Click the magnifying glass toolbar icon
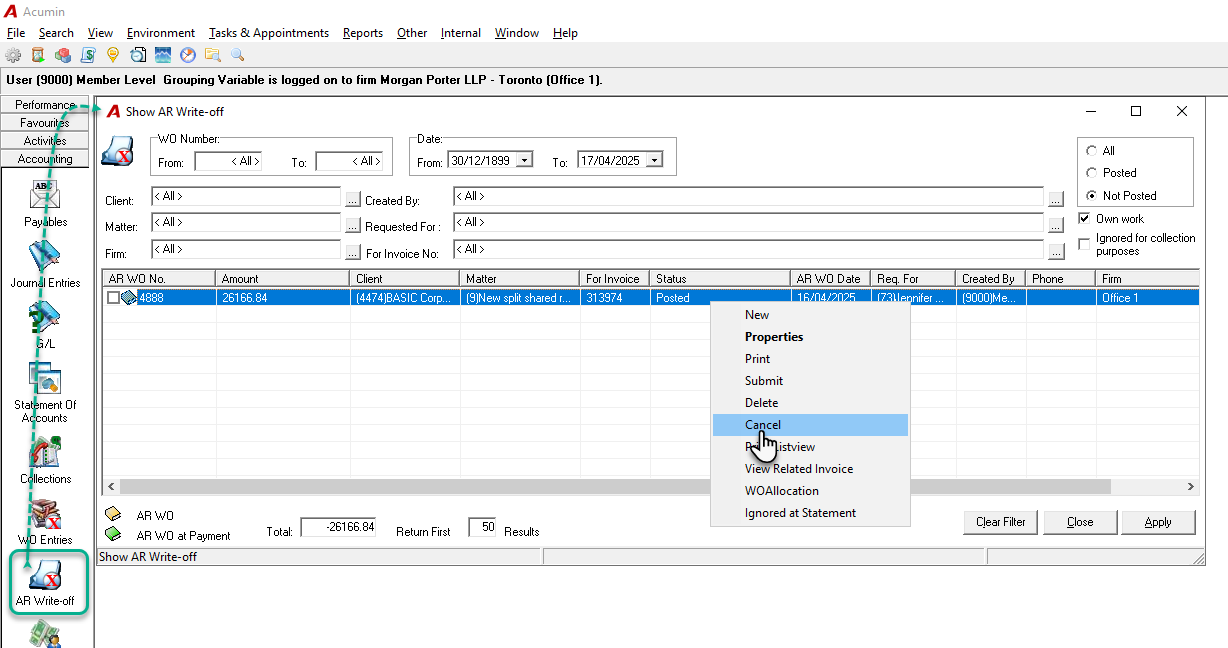This screenshot has height=648, width=1228. point(238,55)
